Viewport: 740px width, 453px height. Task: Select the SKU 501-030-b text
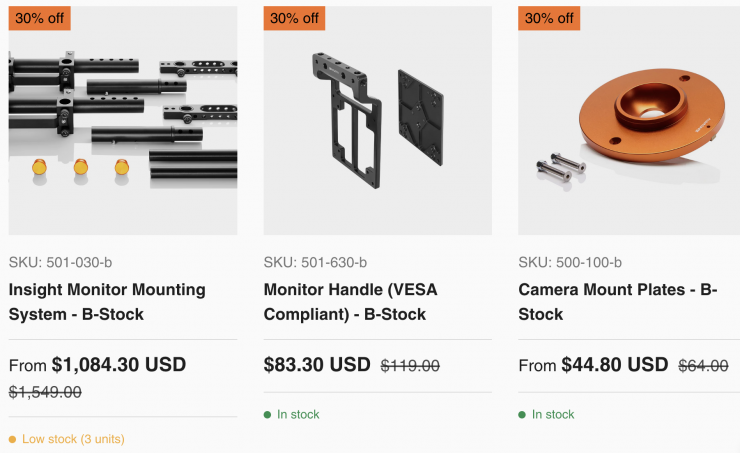(60, 263)
